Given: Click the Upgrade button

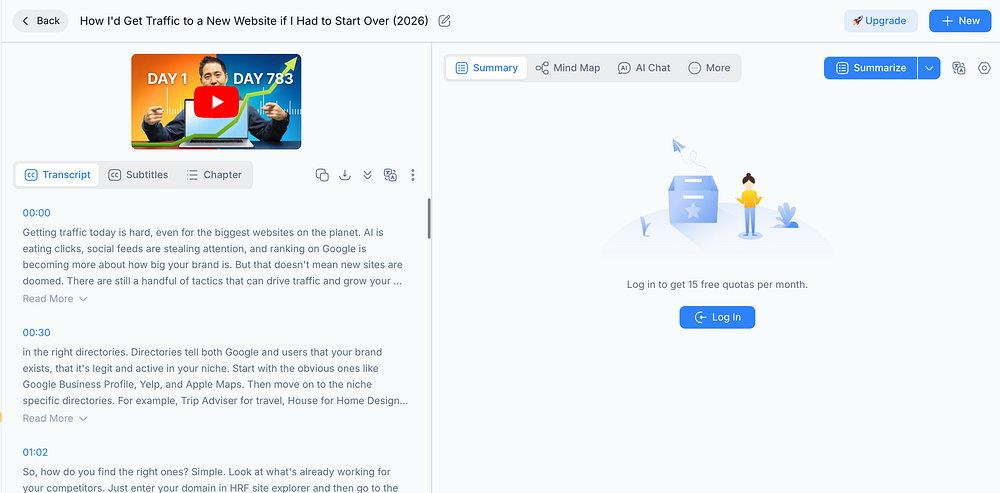Looking at the screenshot, I should [x=881, y=21].
